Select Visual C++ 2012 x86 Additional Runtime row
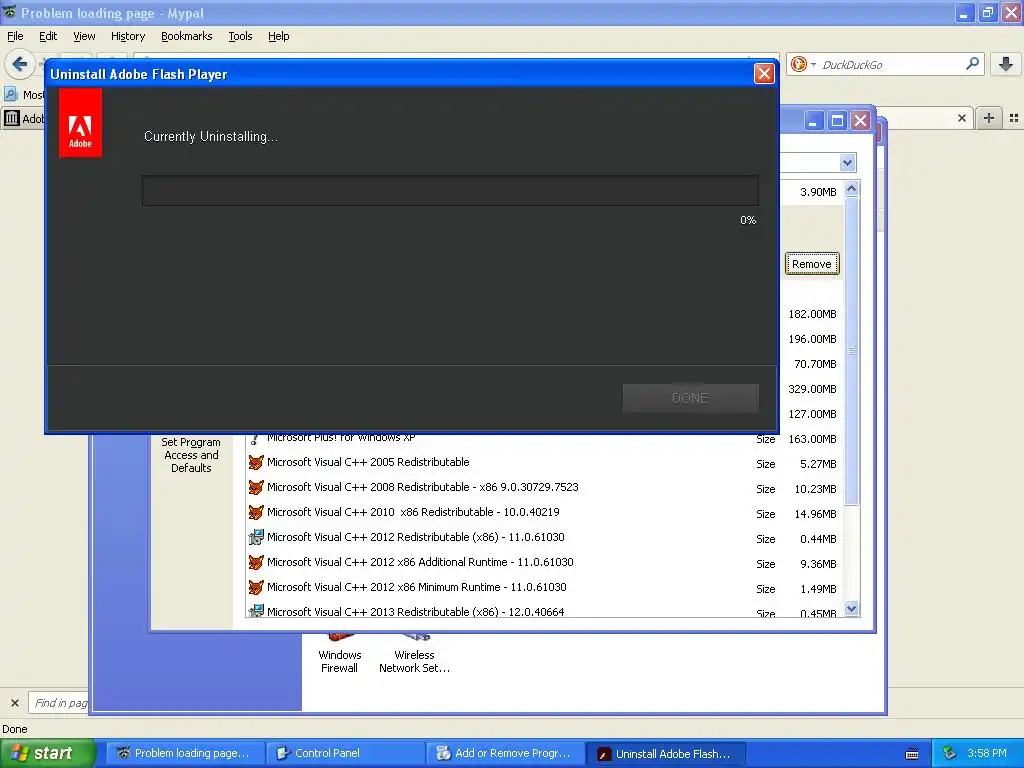 point(544,562)
